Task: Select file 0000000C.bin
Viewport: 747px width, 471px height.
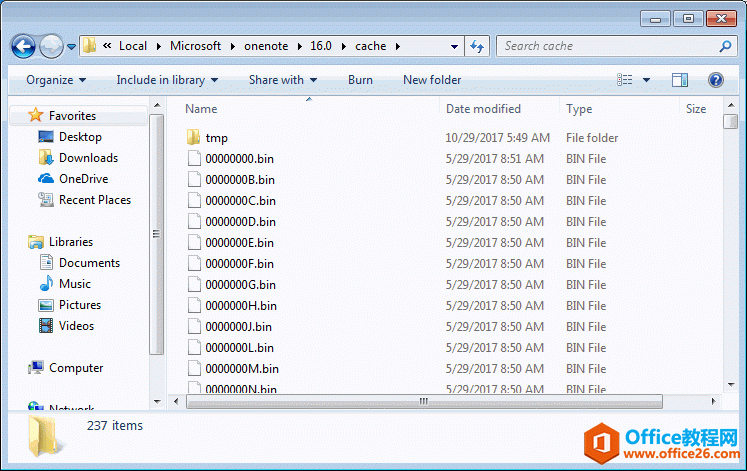Action: 240,200
